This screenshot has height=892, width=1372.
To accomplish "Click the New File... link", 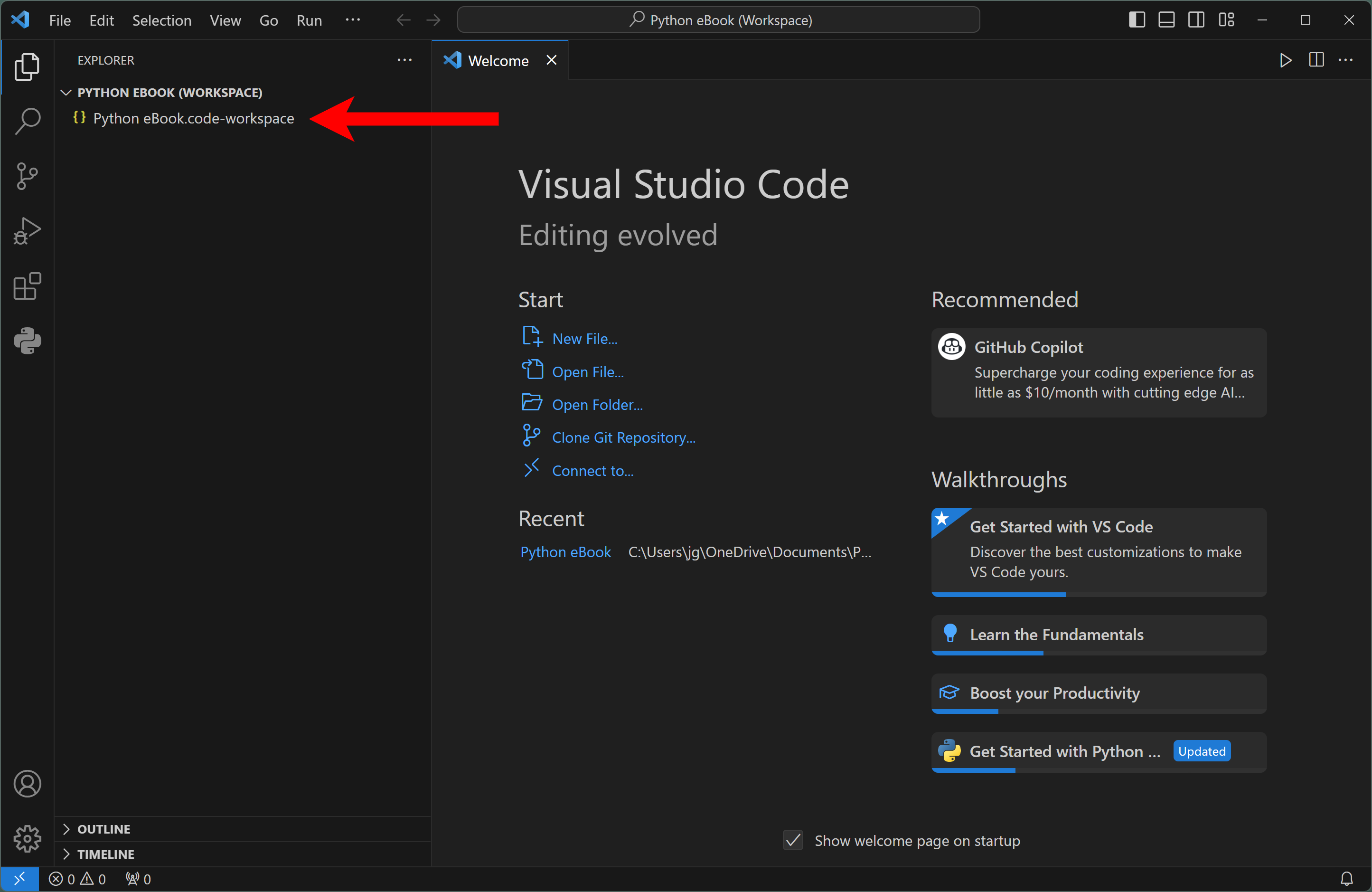I will coord(584,339).
